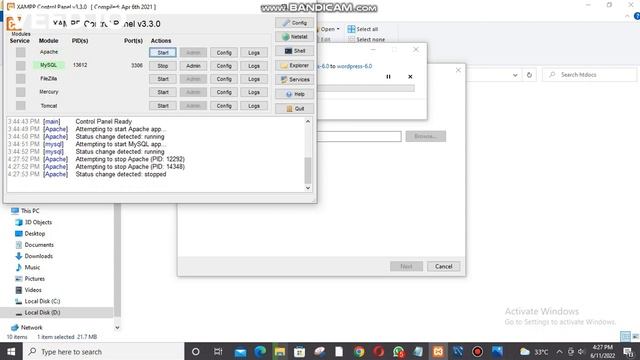Image resolution: width=640 pixels, height=360 pixels.
Task: Open XAMPP Explorer folder button
Action: (x=295, y=65)
